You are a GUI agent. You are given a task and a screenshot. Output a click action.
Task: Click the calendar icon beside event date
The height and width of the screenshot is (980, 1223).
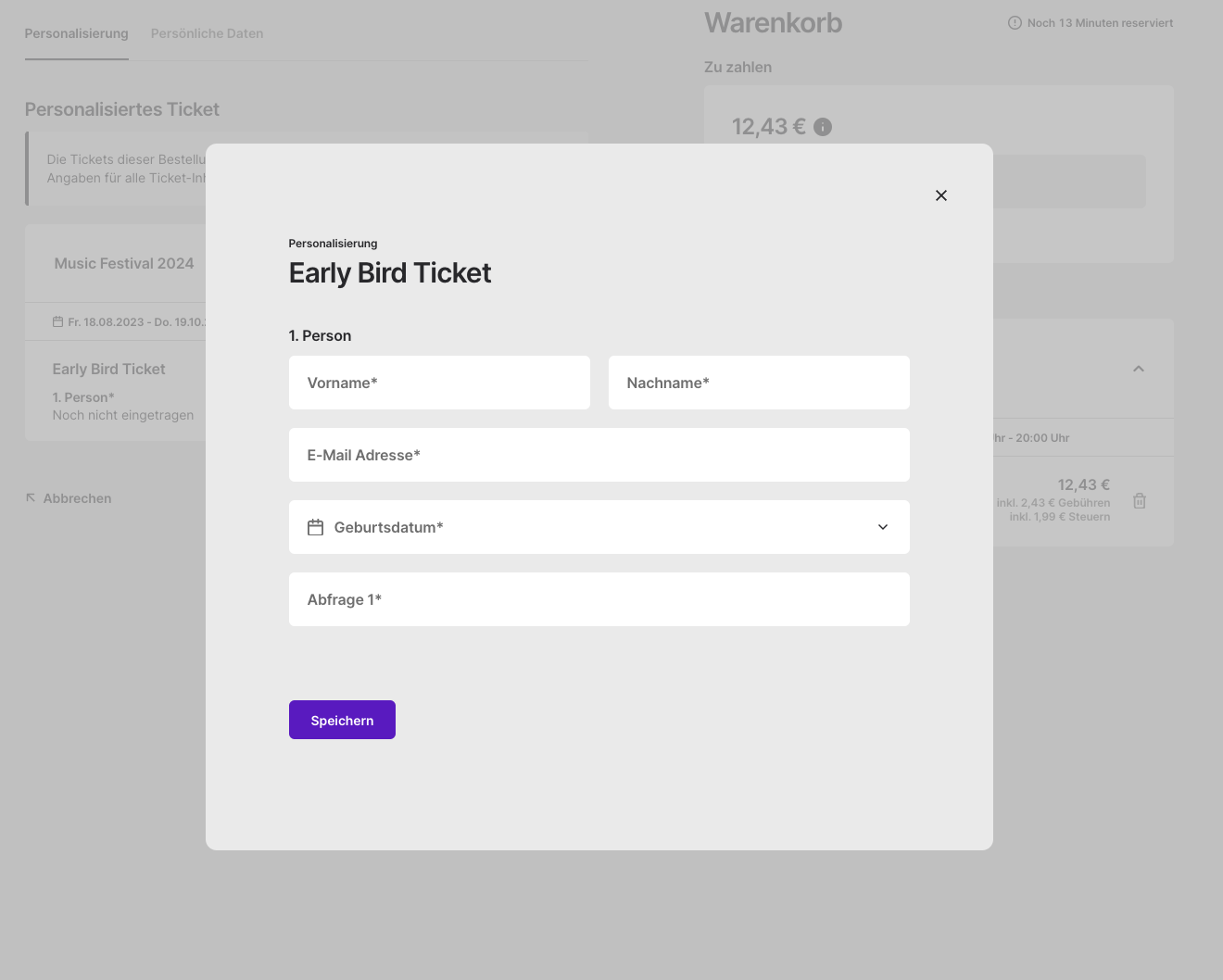[57, 322]
